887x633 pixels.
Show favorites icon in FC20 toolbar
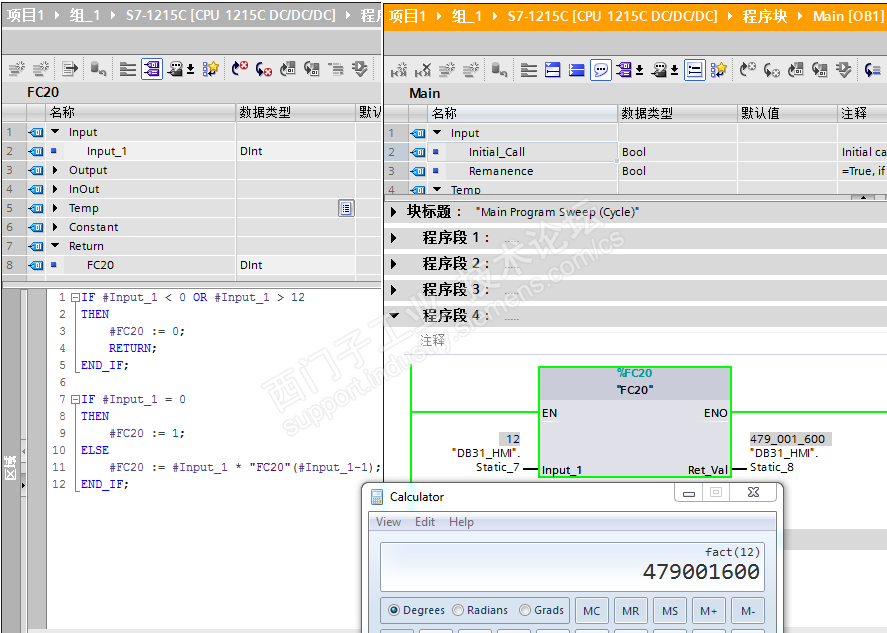tap(210, 69)
